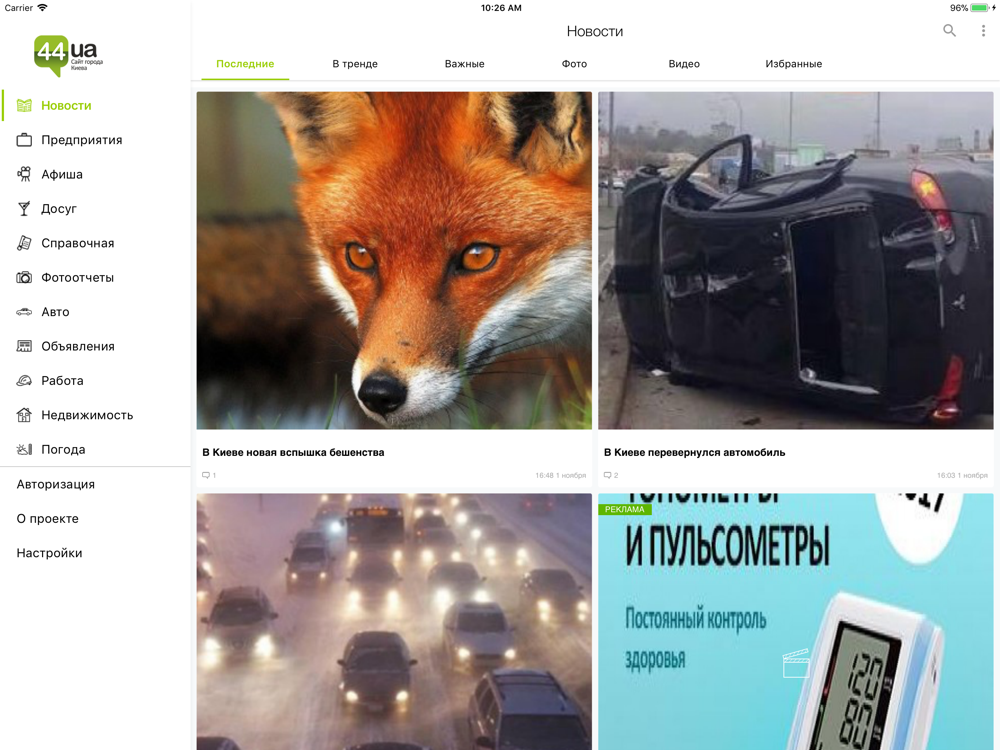The height and width of the screenshot is (750, 1000).
Task: Click timestamp 16:03 1 ноября
Action: (962, 475)
